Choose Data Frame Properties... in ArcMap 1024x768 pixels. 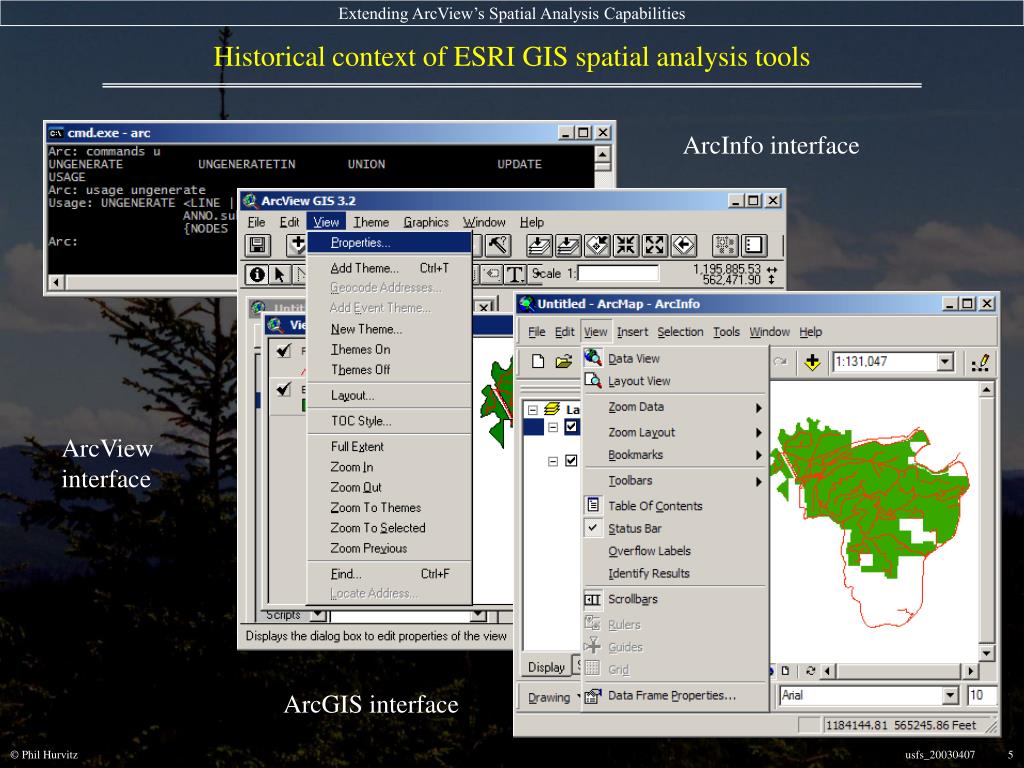675,696
